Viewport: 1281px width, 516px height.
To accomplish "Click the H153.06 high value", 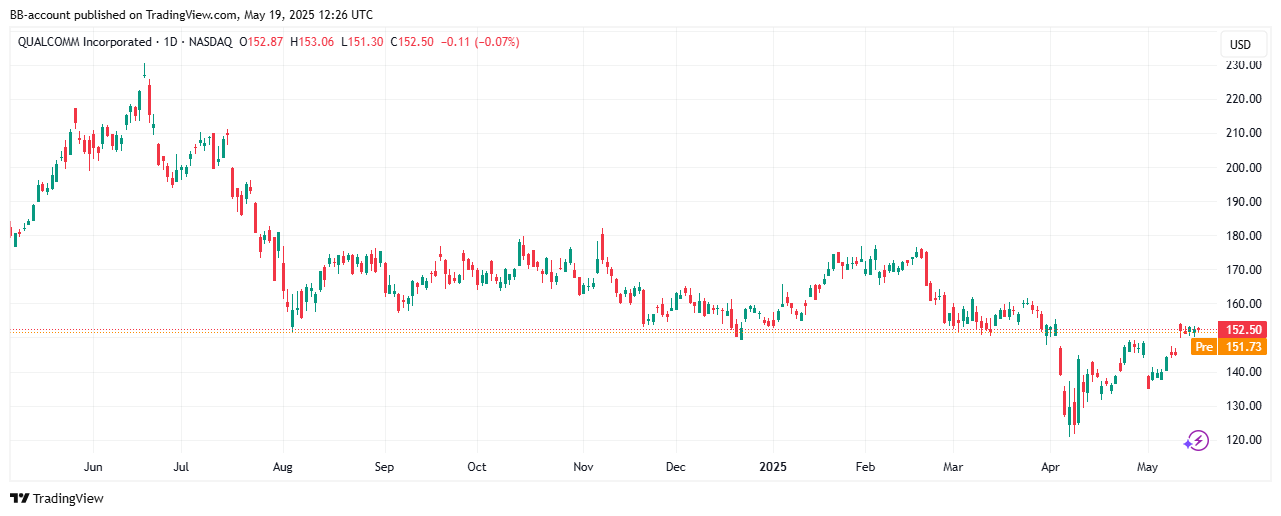I will (x=311, y=42).
